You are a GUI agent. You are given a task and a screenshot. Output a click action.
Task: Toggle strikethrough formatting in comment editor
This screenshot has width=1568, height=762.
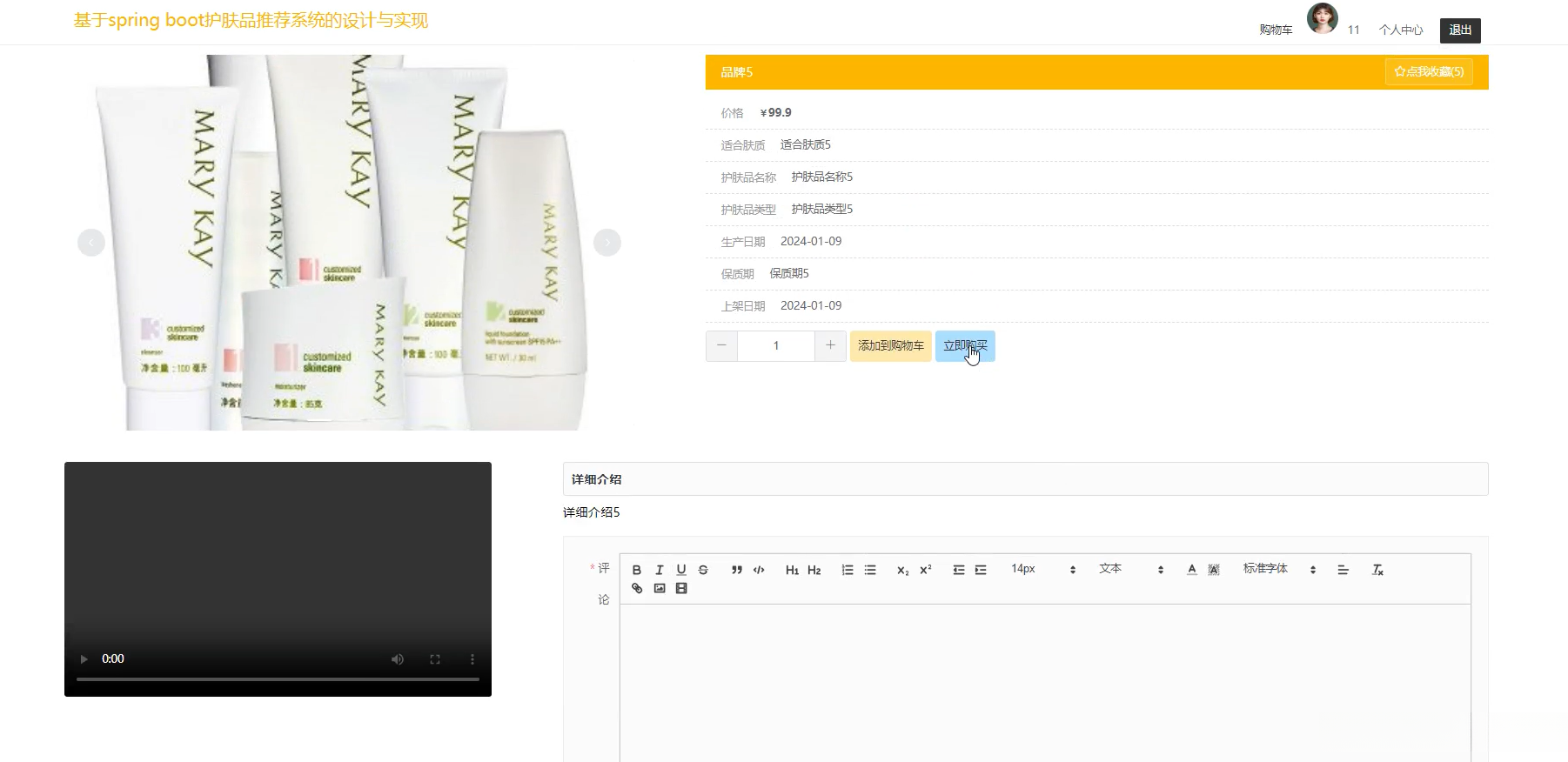tap(703, 570)
